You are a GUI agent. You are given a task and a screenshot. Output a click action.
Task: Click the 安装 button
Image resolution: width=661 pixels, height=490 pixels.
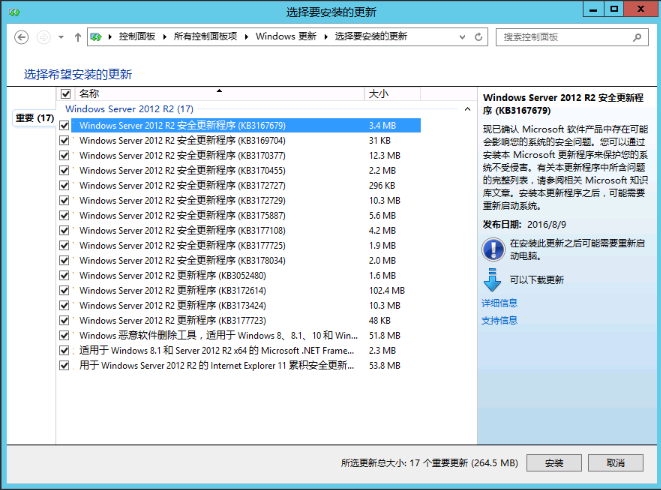point(554,463)
